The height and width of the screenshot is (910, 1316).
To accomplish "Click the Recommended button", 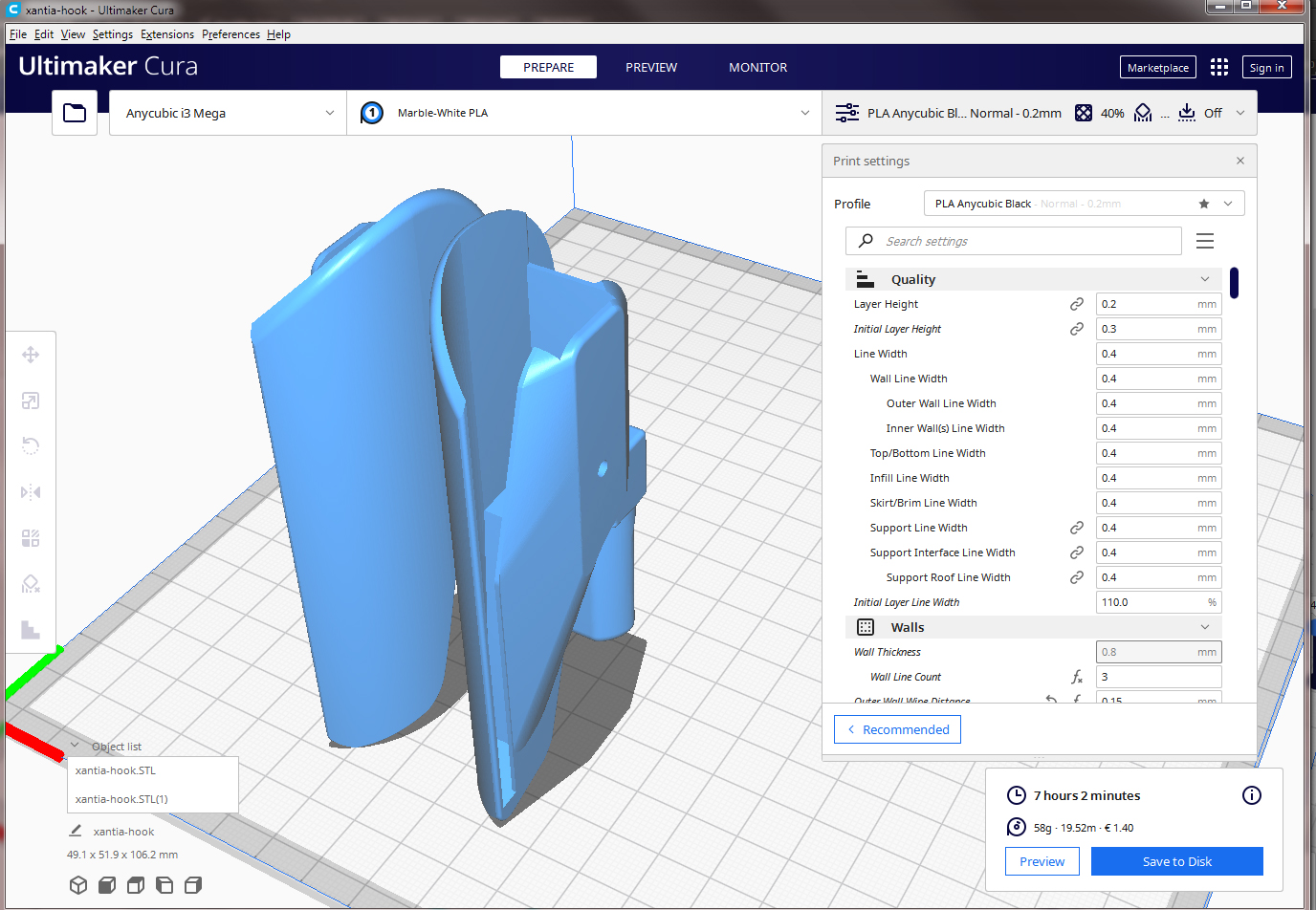I will click(x=897, y=729).
